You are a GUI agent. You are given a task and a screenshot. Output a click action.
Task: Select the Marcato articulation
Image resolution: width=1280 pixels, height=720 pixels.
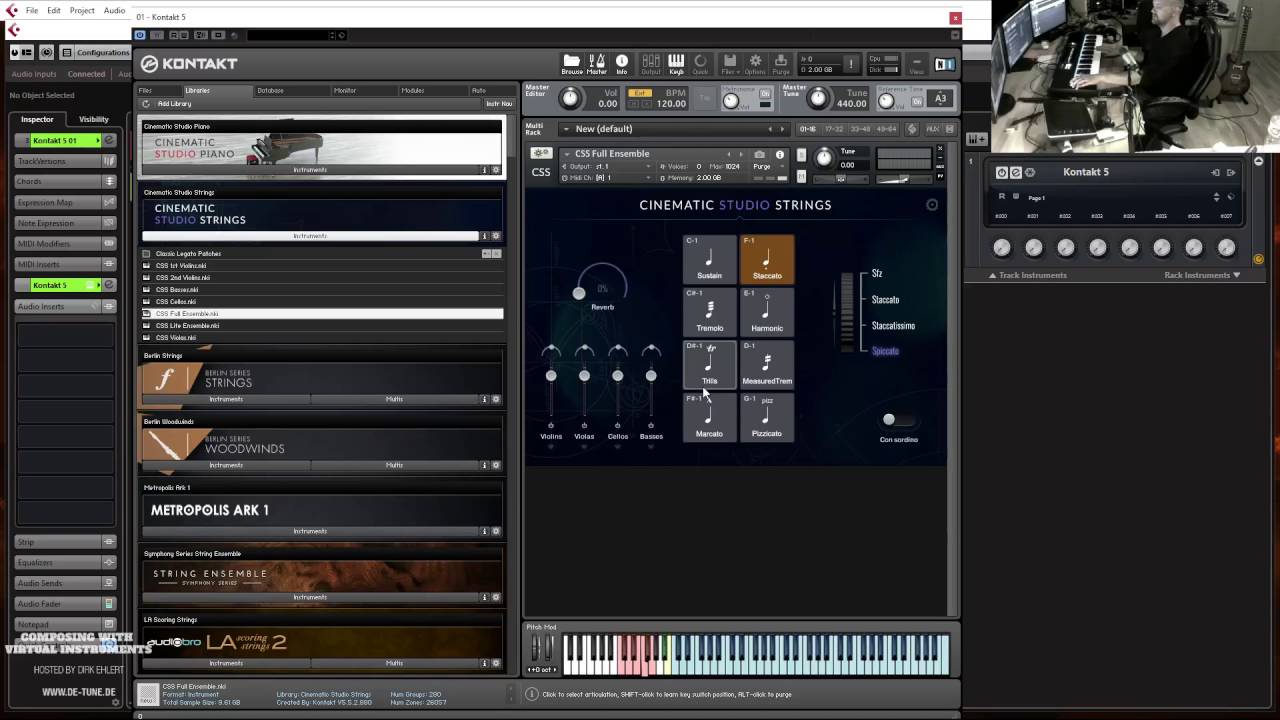pos(709,418)
